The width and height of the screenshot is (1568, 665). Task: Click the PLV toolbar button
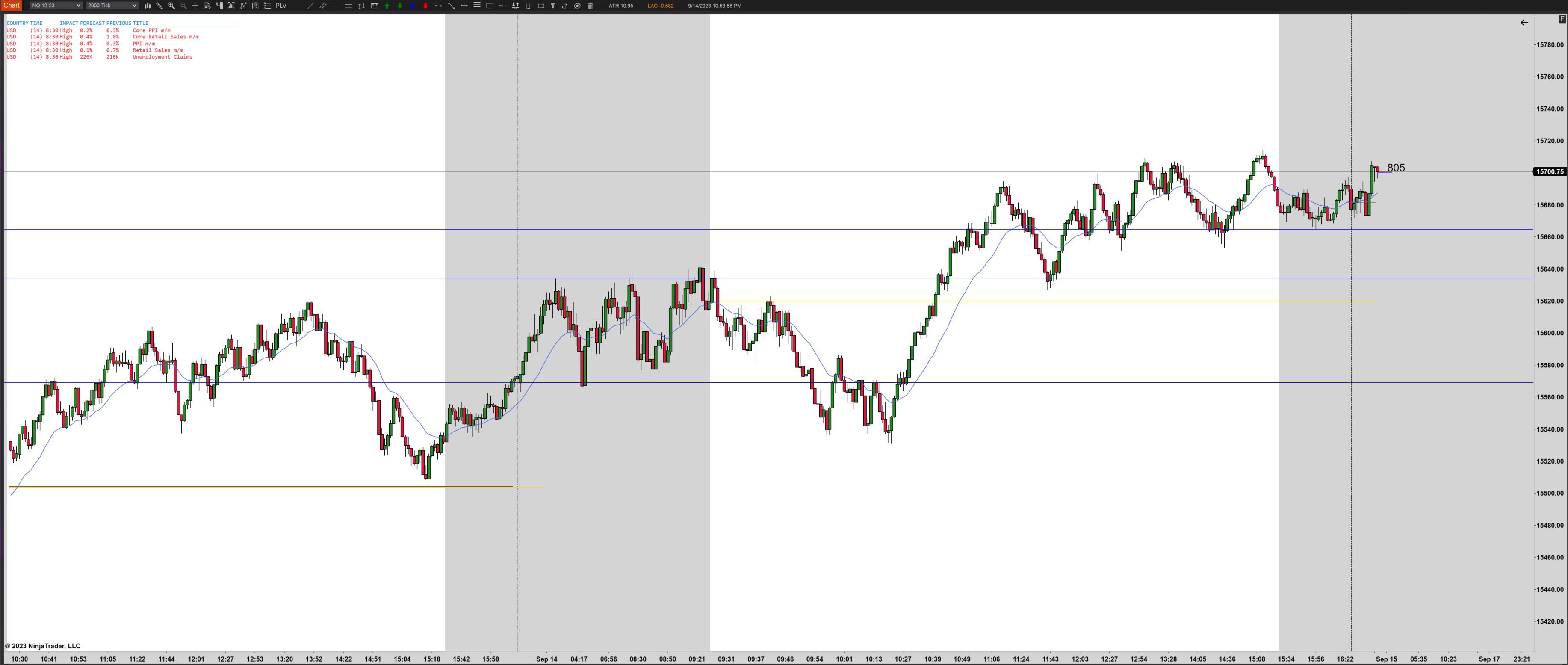[281, 6]
